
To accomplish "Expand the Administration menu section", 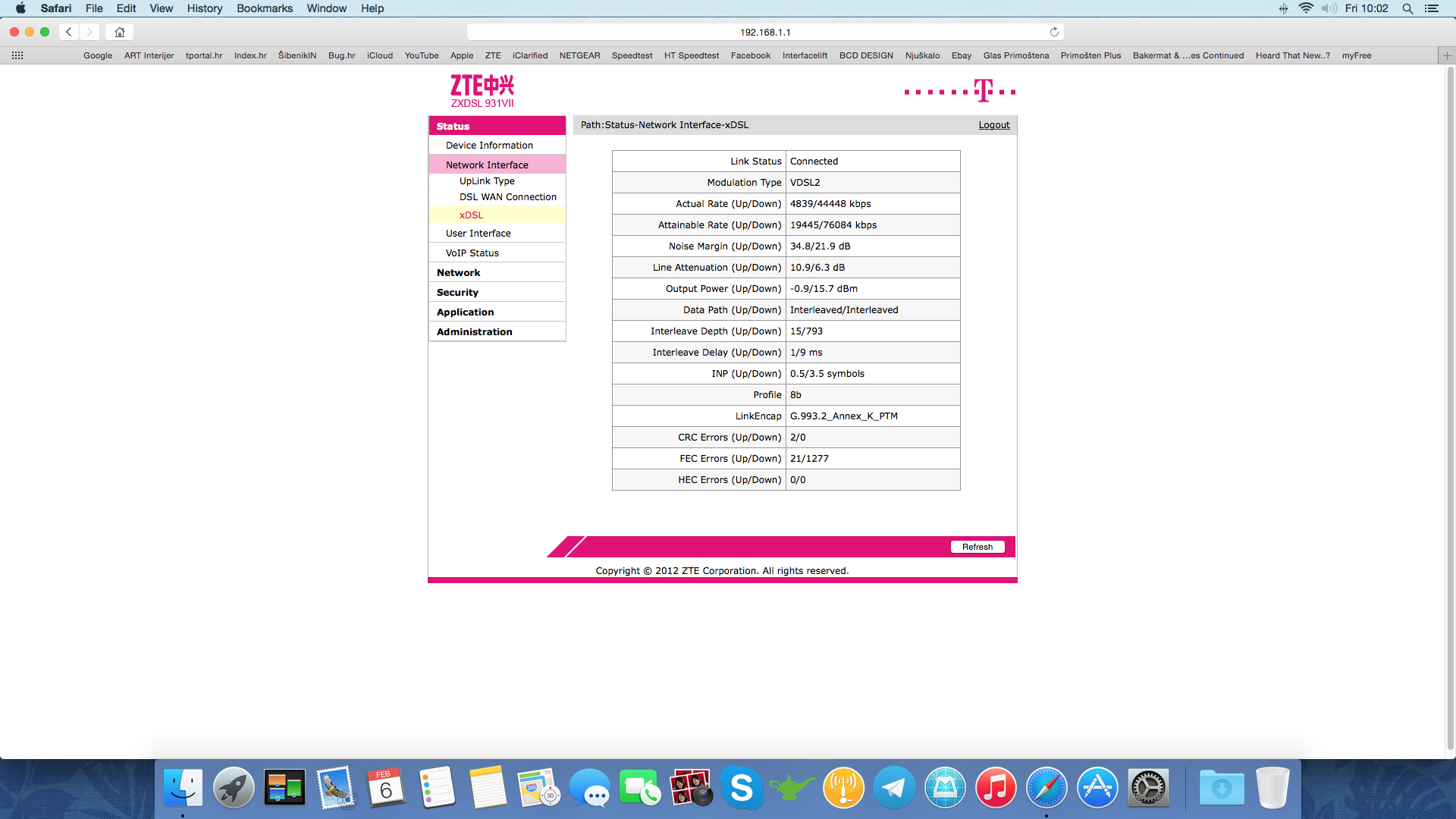I will coord(475,331).
